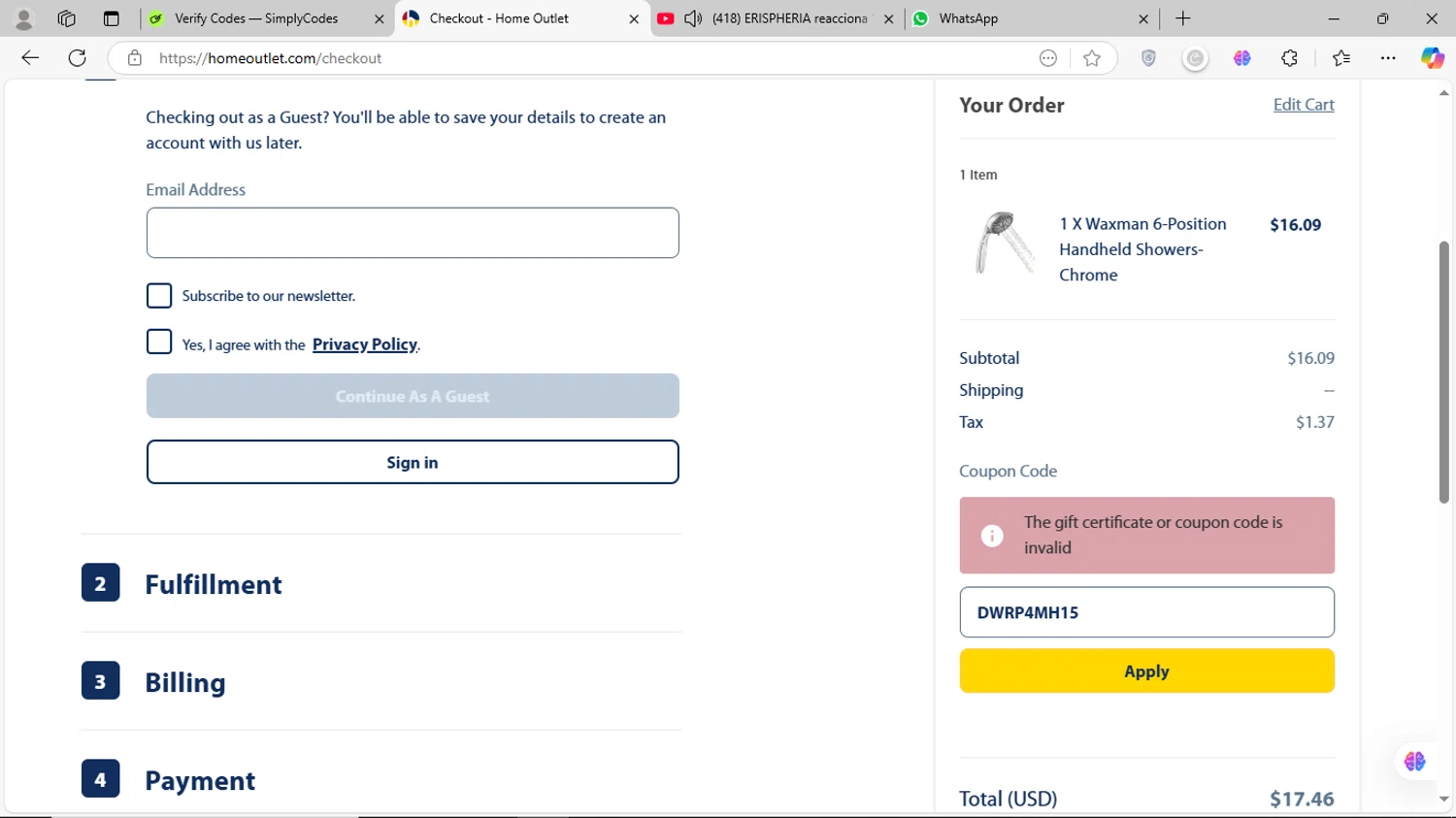This screenshot has height=818, width=1456.
Task: Click the scrollbar down arrow
Action: pos(1444,800)
